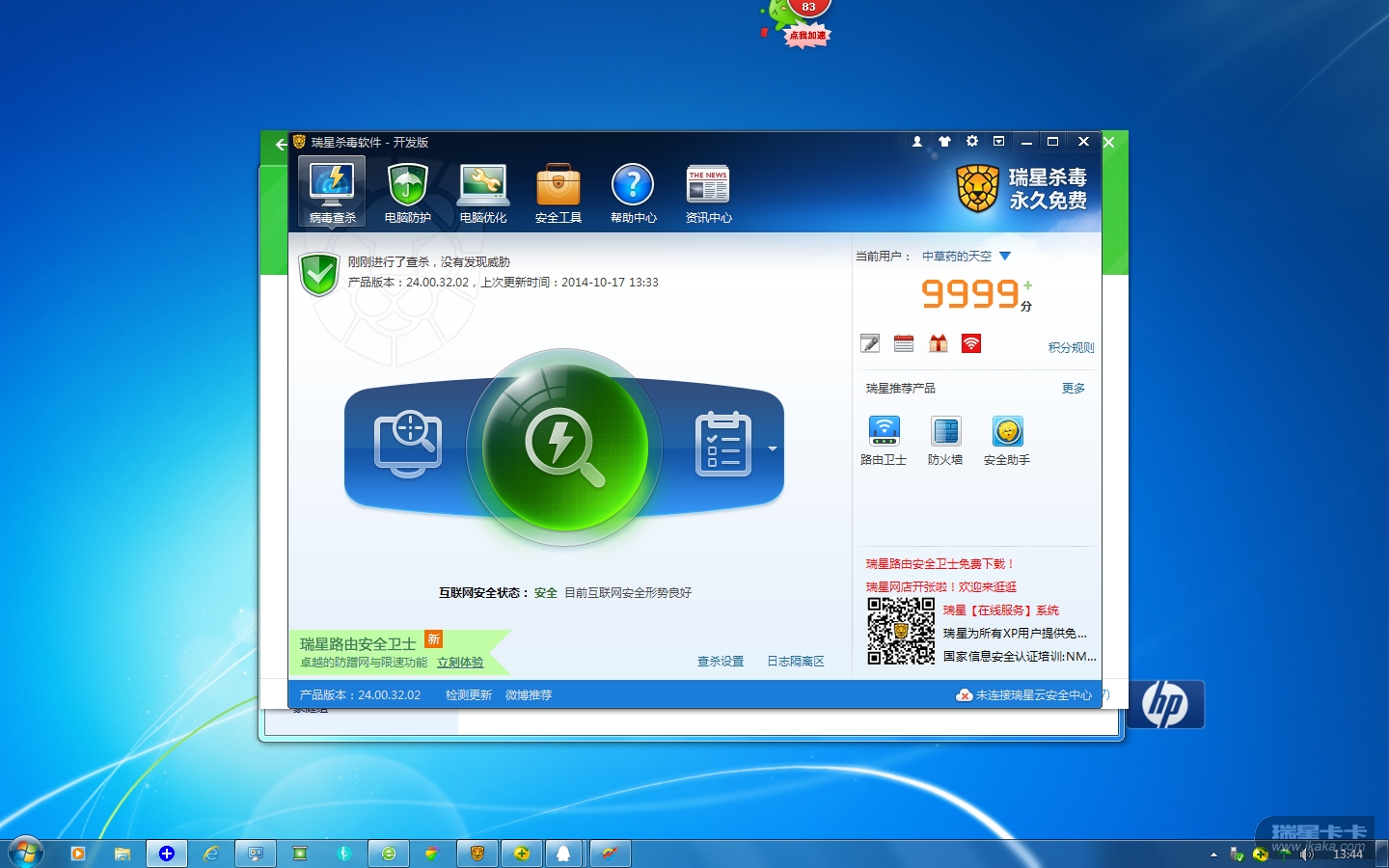The height and width of the screenshot is (868, 1389).
Task: Open the 电脑优化 optimization tab
Action: (x=483, y=192)
